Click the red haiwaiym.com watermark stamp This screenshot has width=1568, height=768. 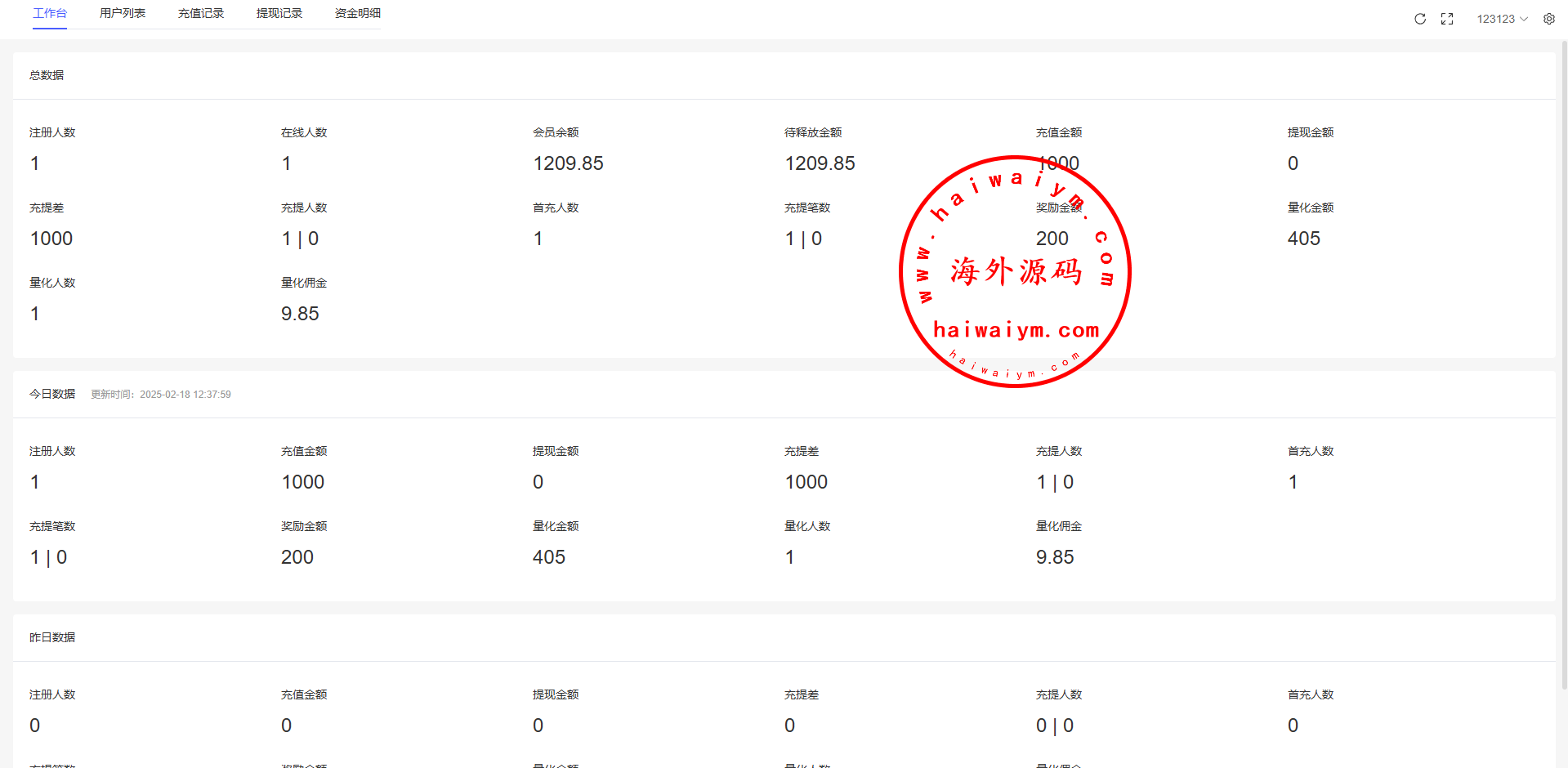1015,272
